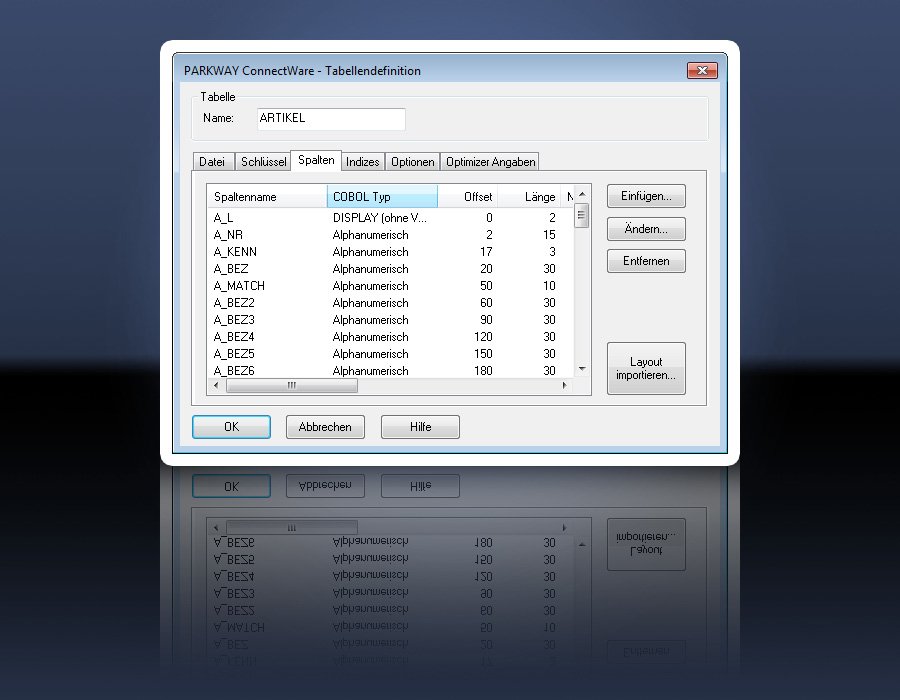Click the horizontal scroll-right arrow
The width and height of the screenshot is (900, 700).
pos(565,386)
